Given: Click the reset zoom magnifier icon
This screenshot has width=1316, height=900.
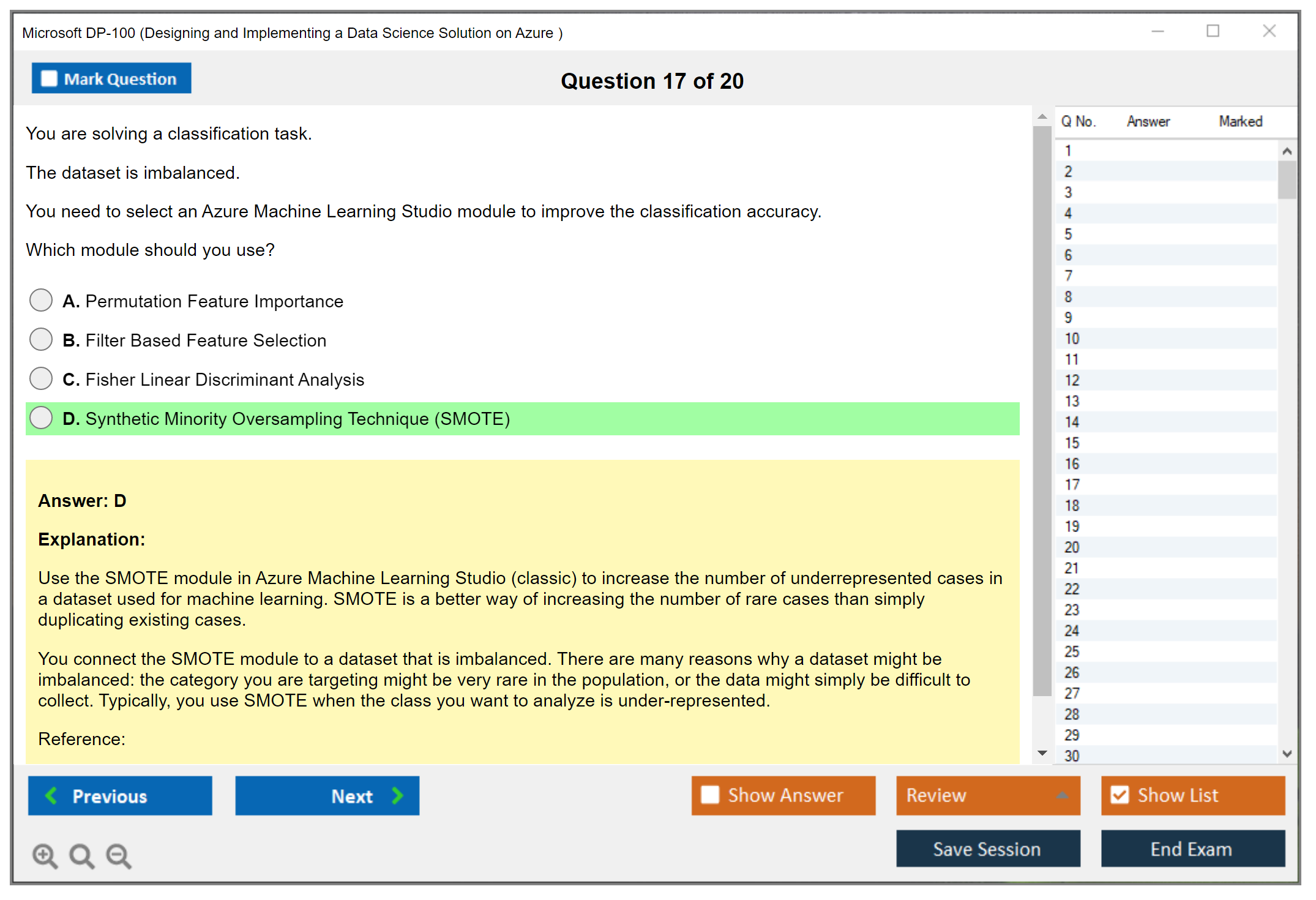Looking at the screenshot, I should click(x=81, y=855).
